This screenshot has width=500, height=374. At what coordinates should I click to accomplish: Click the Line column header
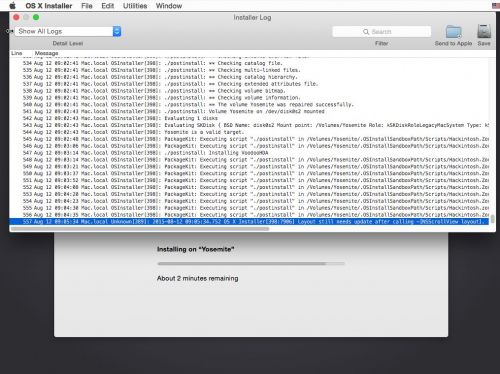[17, 53]
